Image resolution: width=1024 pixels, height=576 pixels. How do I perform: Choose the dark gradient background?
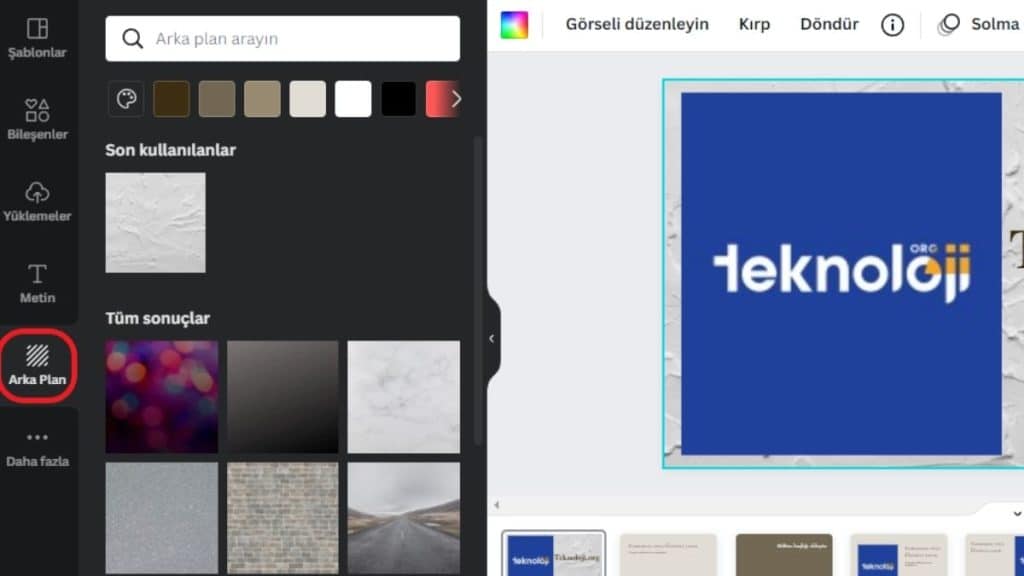tap(283, 396)
